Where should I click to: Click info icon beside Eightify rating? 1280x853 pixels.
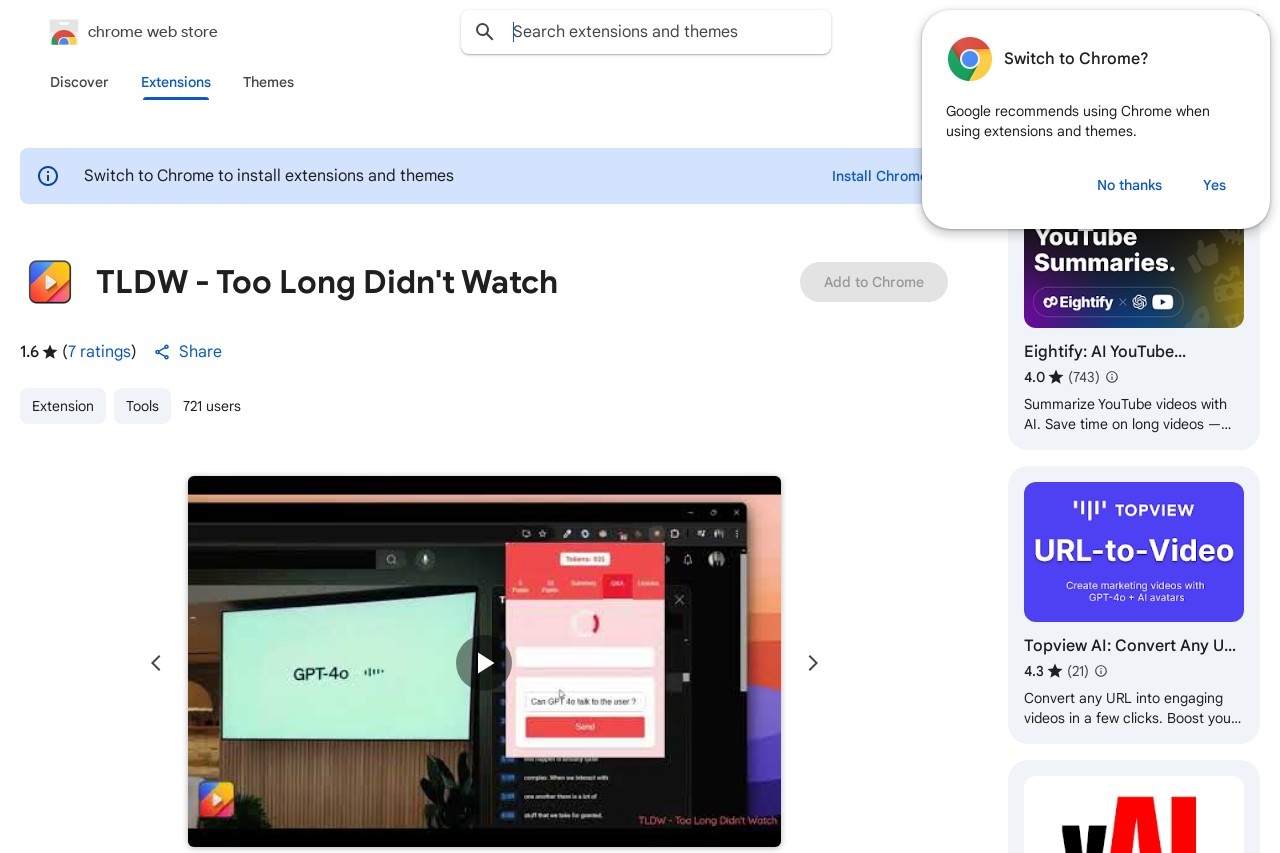point(1112,377)
